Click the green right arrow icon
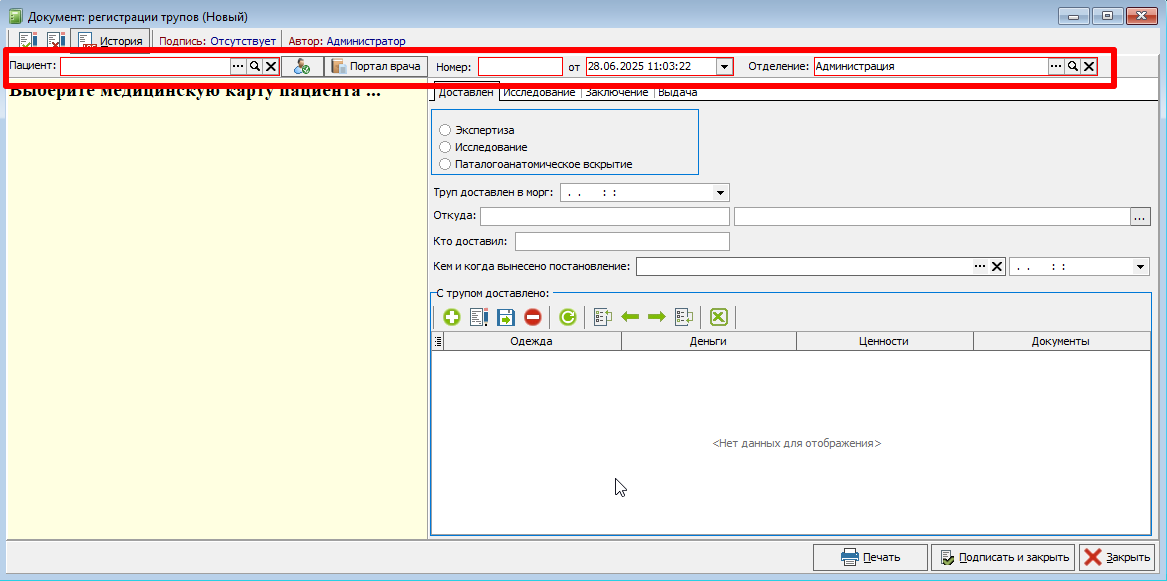1167x581 pixels. pyautogui.click(x=656, y=318)
